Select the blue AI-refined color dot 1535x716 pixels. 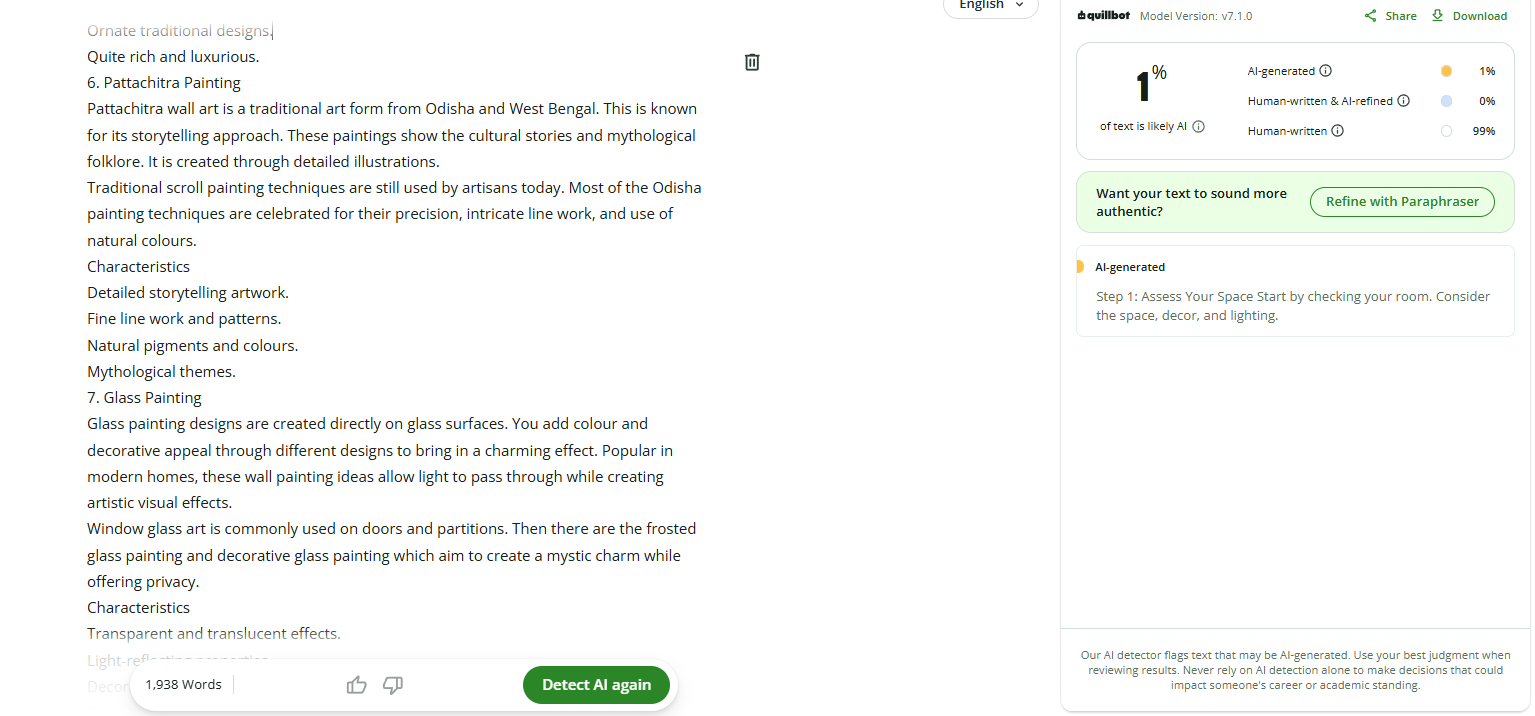(1446, 101)
